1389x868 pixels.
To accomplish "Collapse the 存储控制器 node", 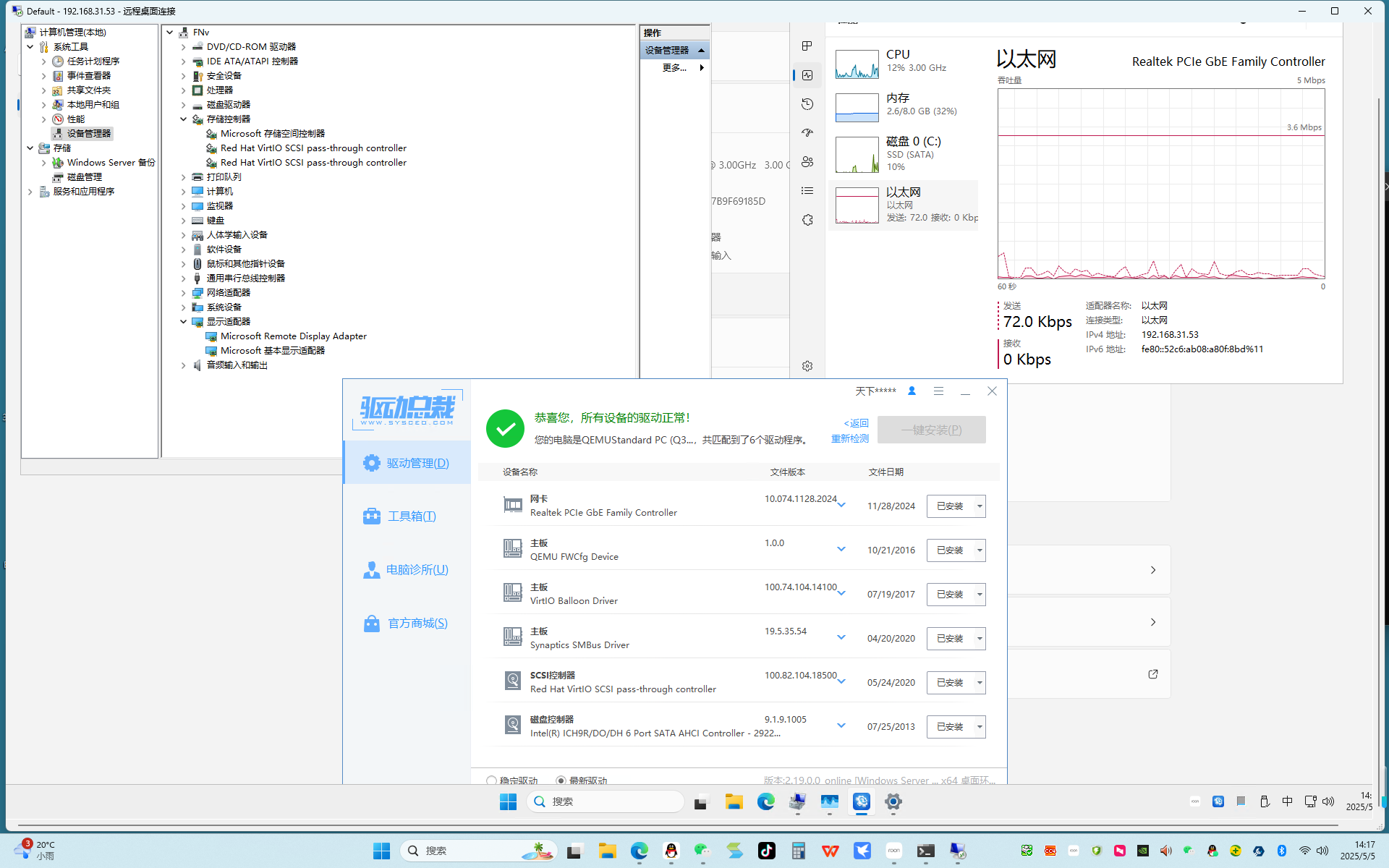I will point(184,119).
